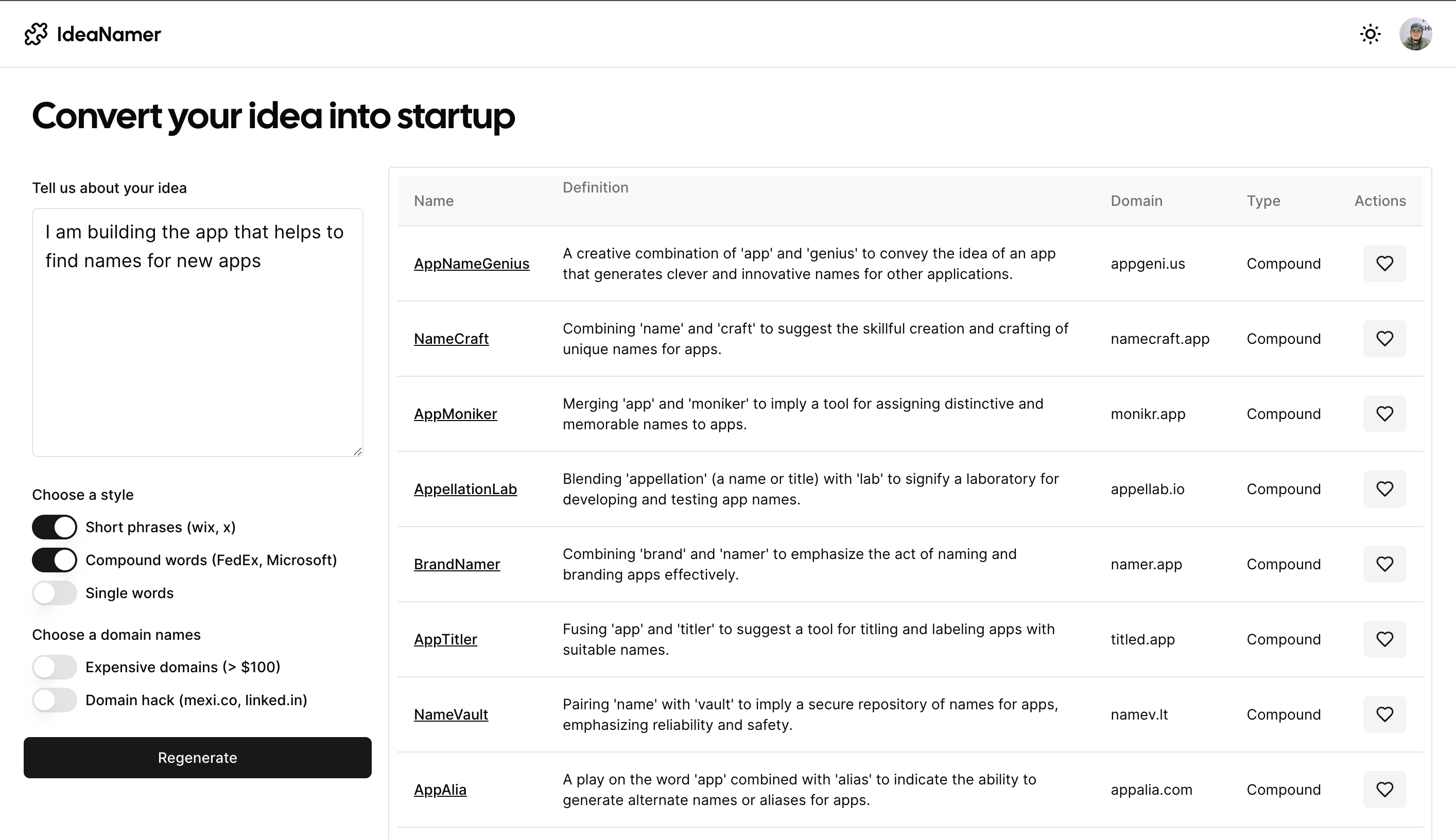
Task: Click the heart icon for AppMoniker
Action: pos(1384,414)
